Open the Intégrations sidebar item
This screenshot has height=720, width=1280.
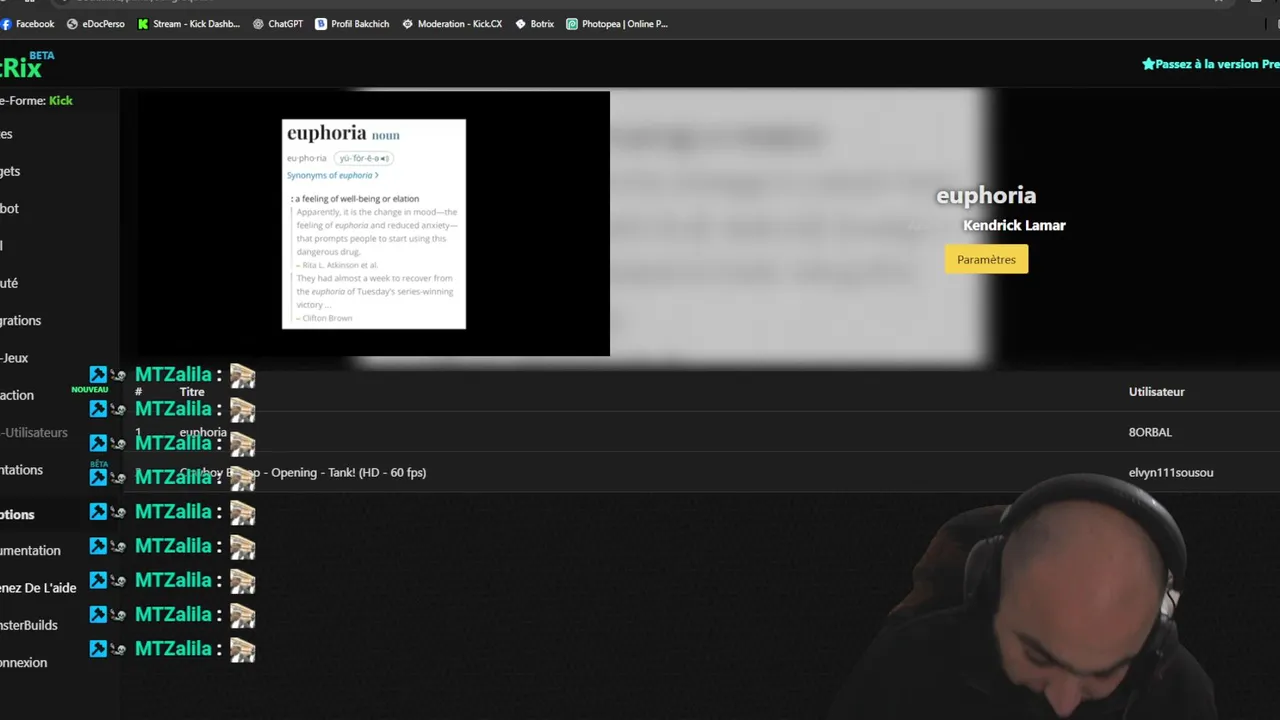point(21,320)
